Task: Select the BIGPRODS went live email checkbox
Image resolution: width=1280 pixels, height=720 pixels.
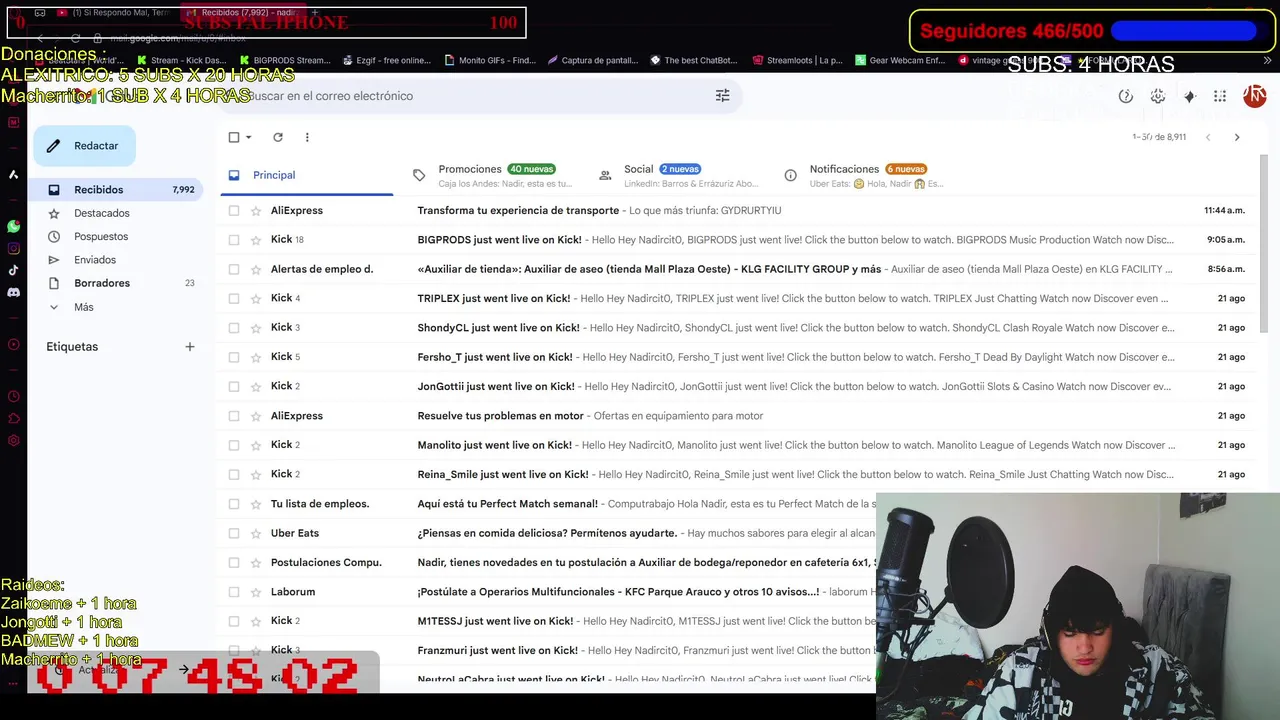Action: pyautogui.click(x=234, y=240)
